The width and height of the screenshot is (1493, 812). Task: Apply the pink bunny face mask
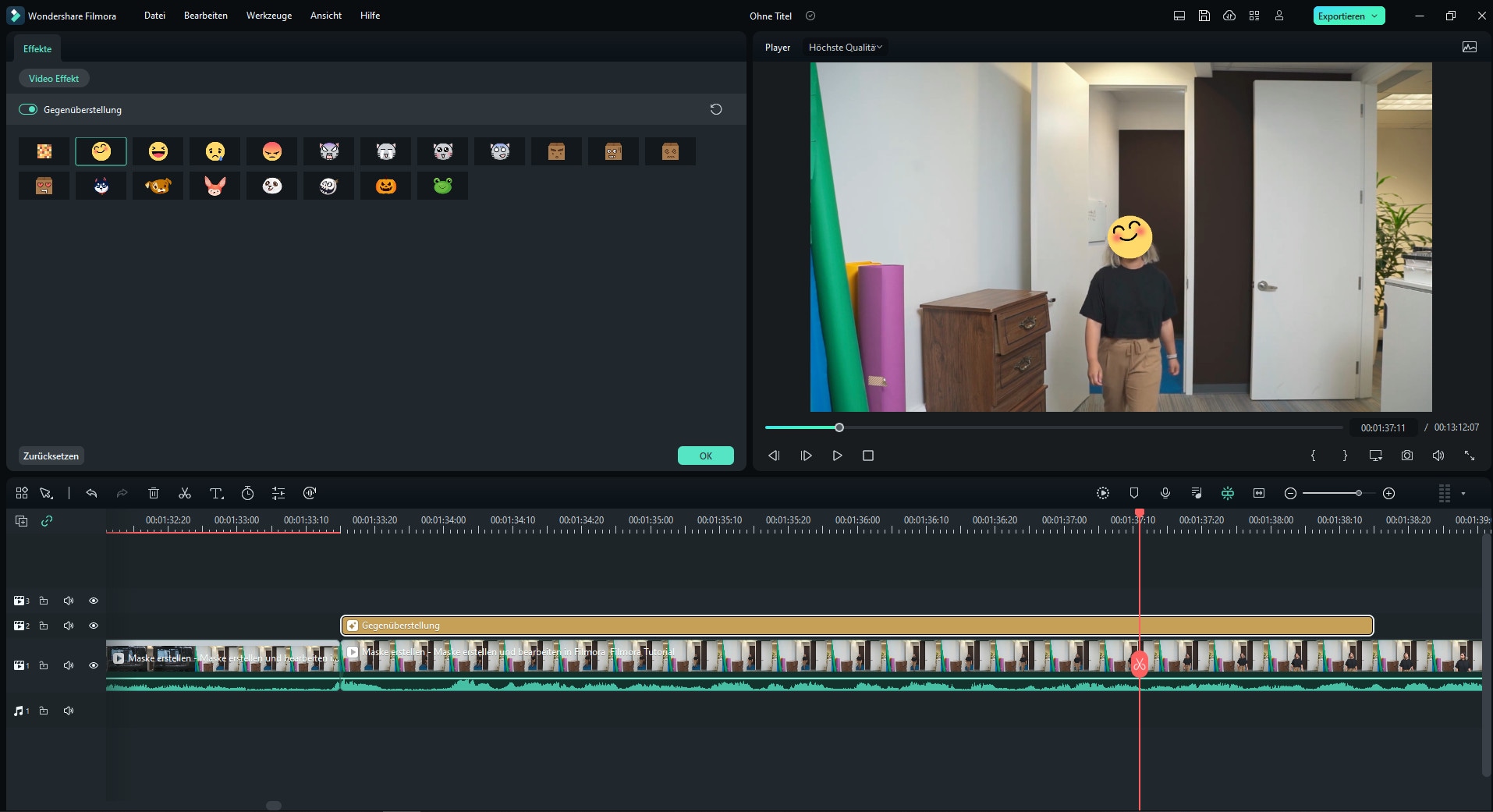pyautogui.click(x=215, y=186)
